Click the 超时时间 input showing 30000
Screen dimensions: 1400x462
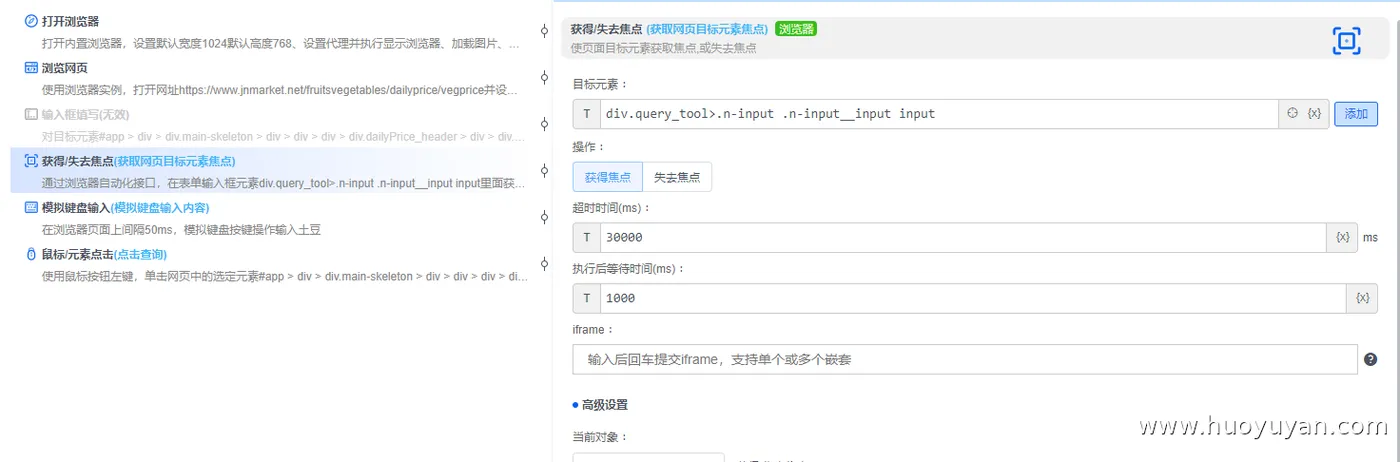pos(963,237)
